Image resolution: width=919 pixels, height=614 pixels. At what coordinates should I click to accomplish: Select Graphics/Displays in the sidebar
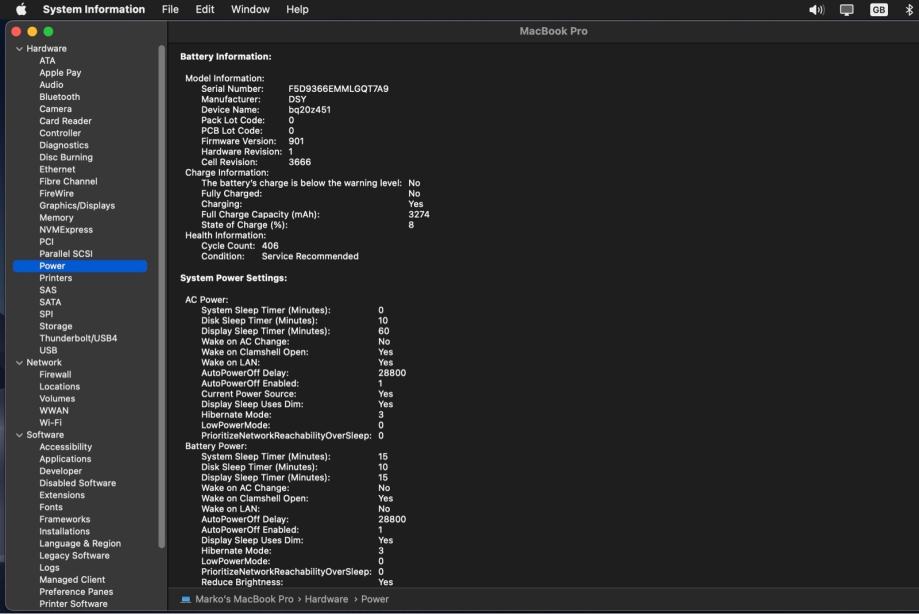click(x=77, y=206)
